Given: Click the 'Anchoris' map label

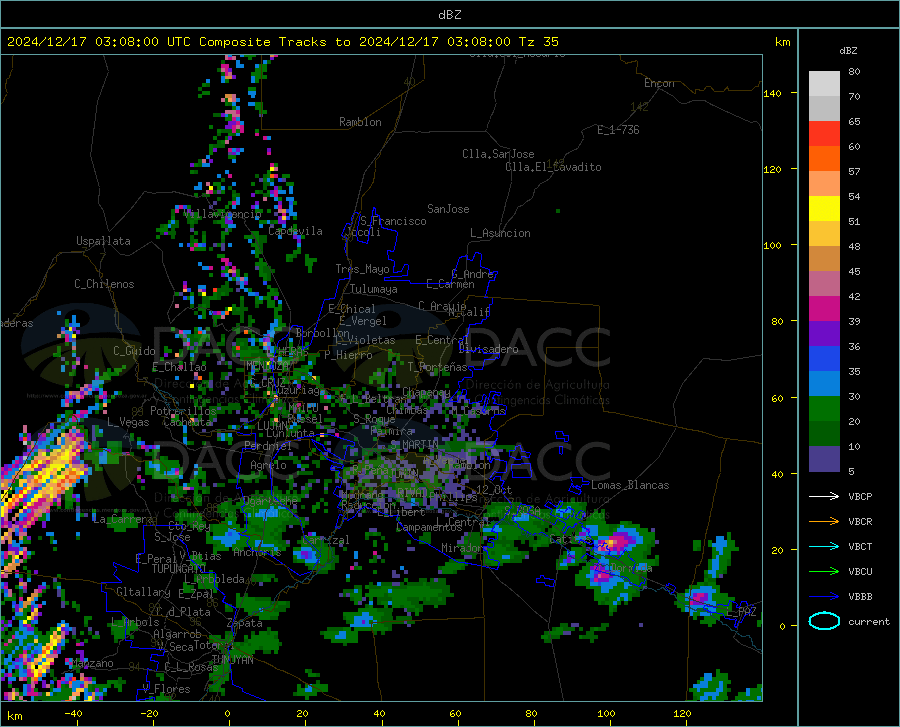Looking at the screenshot, I should click(257, 552).
